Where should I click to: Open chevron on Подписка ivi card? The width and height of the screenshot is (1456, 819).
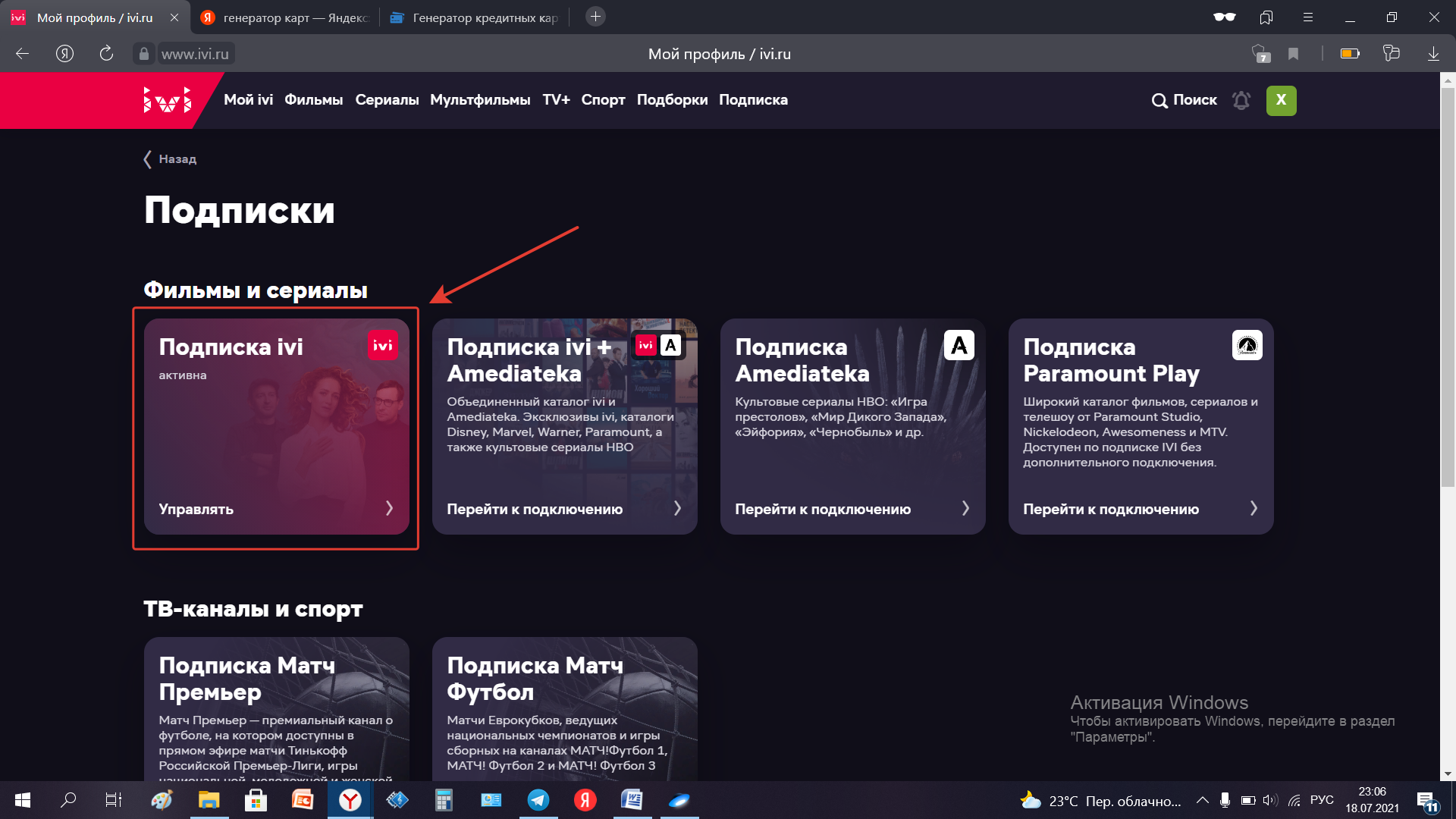(x=389, y=508)
